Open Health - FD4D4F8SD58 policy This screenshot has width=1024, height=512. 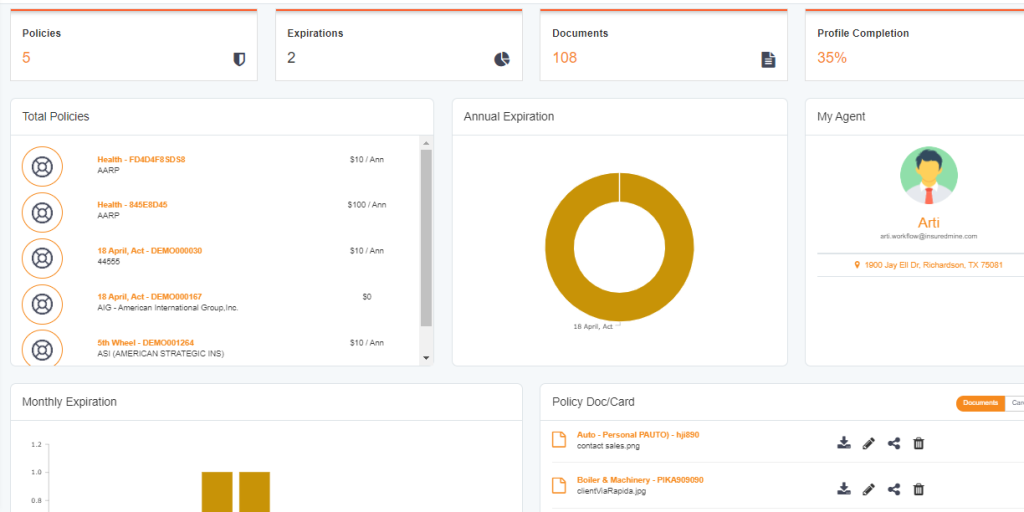tap(141, 159)
